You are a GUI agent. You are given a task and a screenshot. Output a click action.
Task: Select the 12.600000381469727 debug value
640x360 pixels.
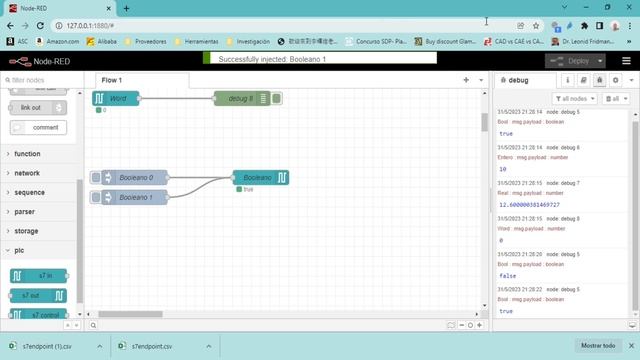pyautogui.click(x=529, y=204)
